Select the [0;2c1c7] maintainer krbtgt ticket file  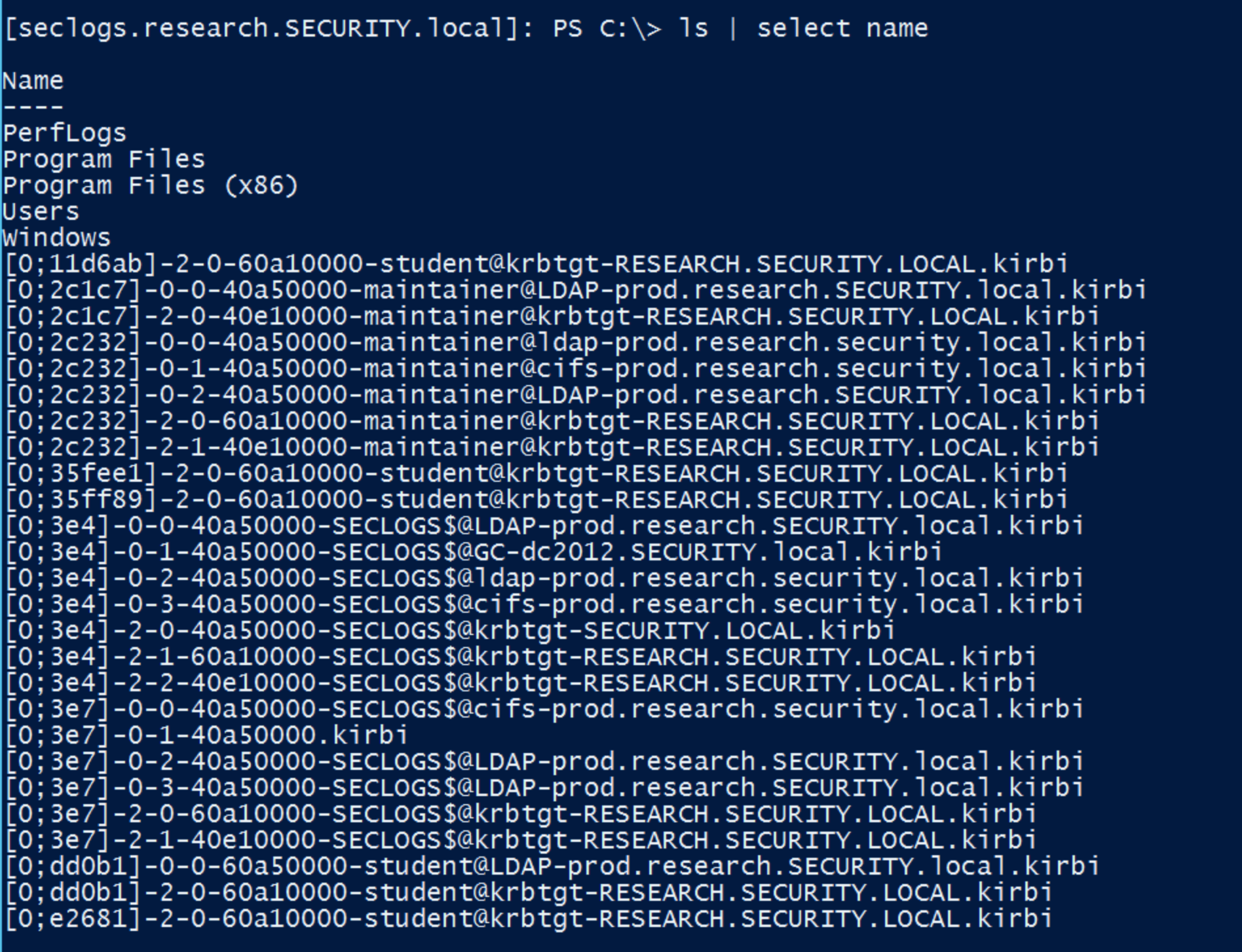coord(552,316)
